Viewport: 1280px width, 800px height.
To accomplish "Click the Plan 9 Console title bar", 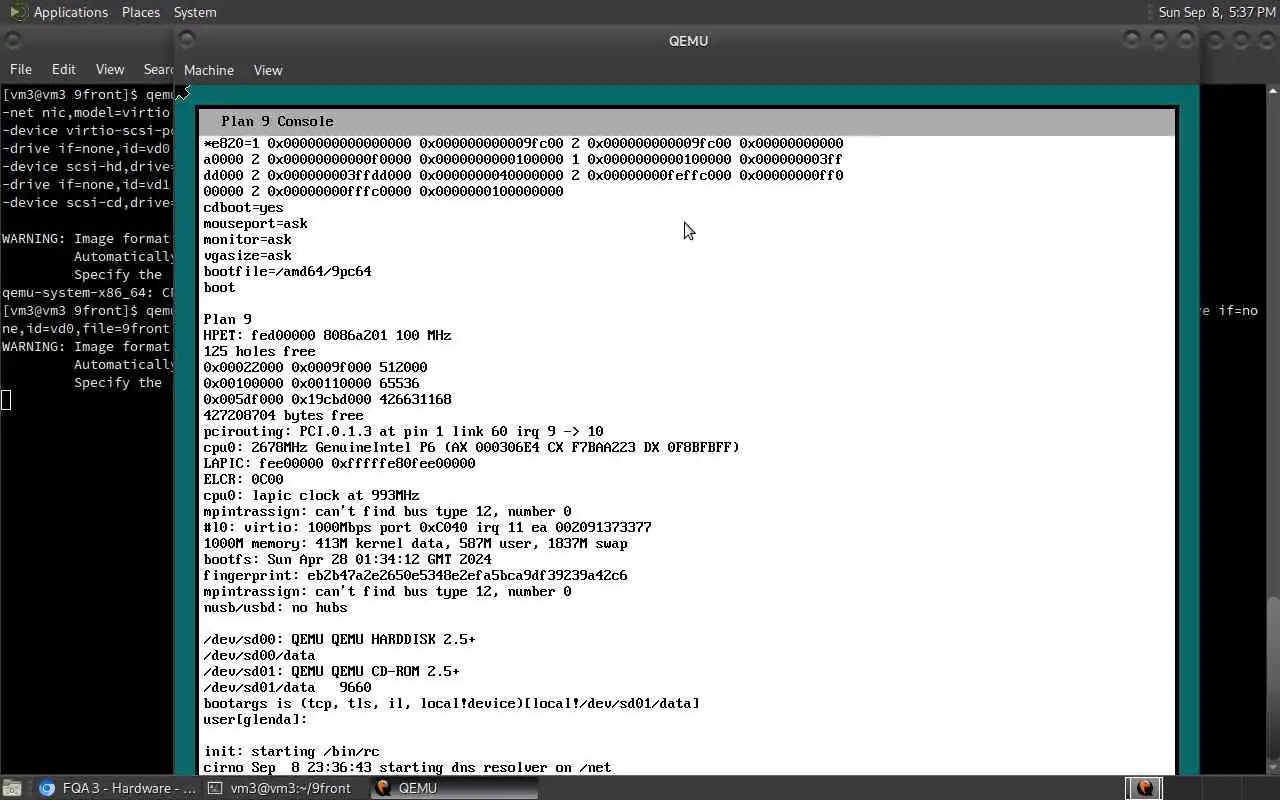I will 687,121.
